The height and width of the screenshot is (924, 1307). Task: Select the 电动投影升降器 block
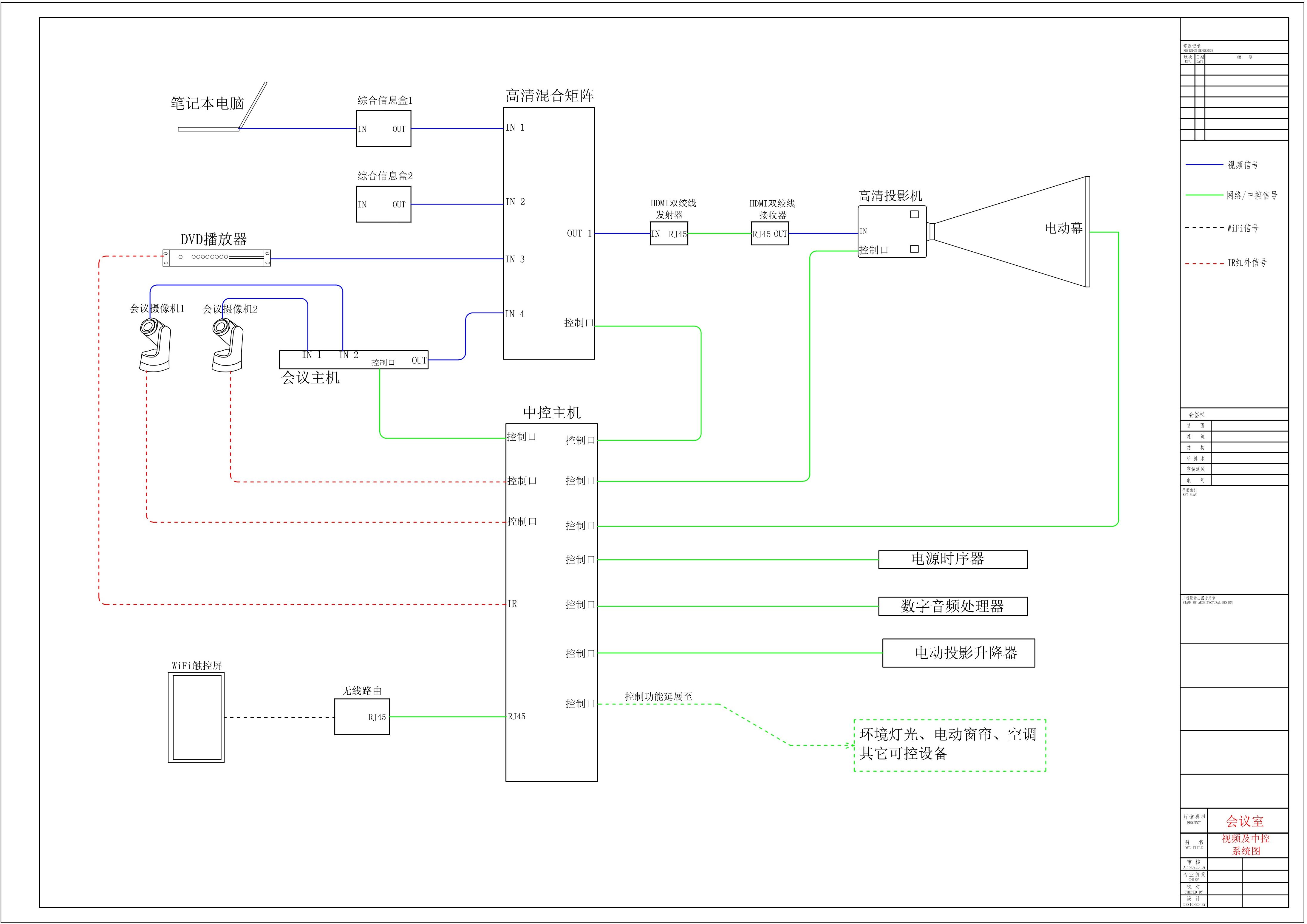[959, 652]
